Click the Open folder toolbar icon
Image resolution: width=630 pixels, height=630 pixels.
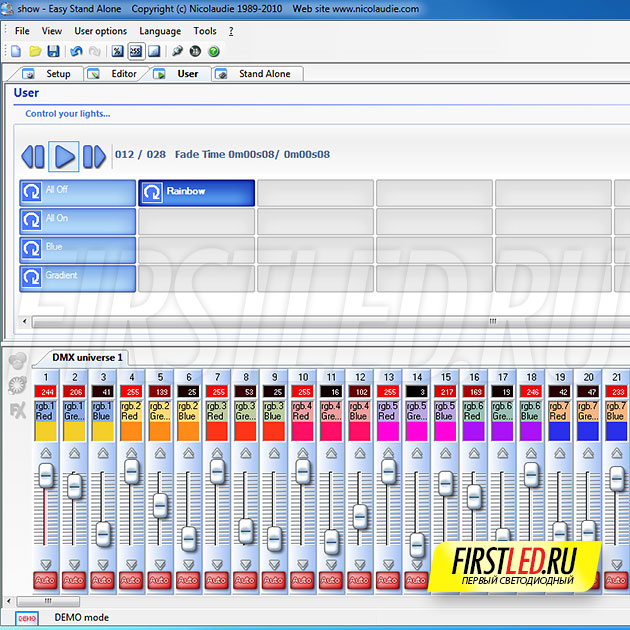pyautogui.click(x=34, y=51)
